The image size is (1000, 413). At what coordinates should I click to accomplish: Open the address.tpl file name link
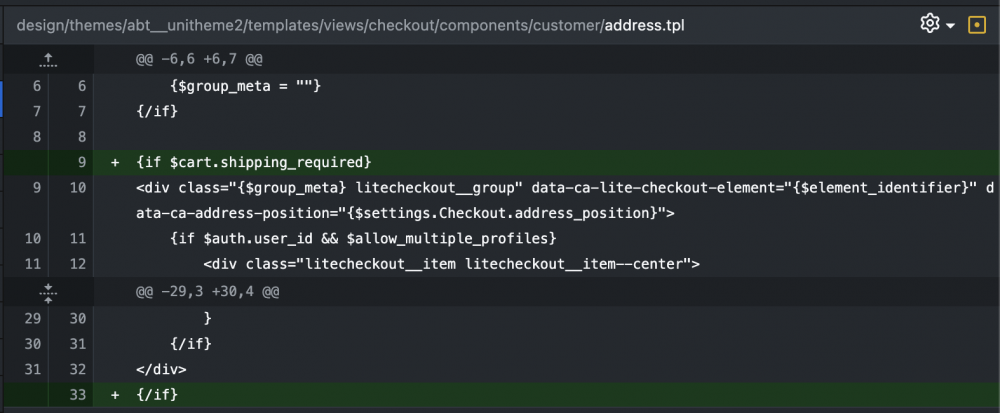645,25
